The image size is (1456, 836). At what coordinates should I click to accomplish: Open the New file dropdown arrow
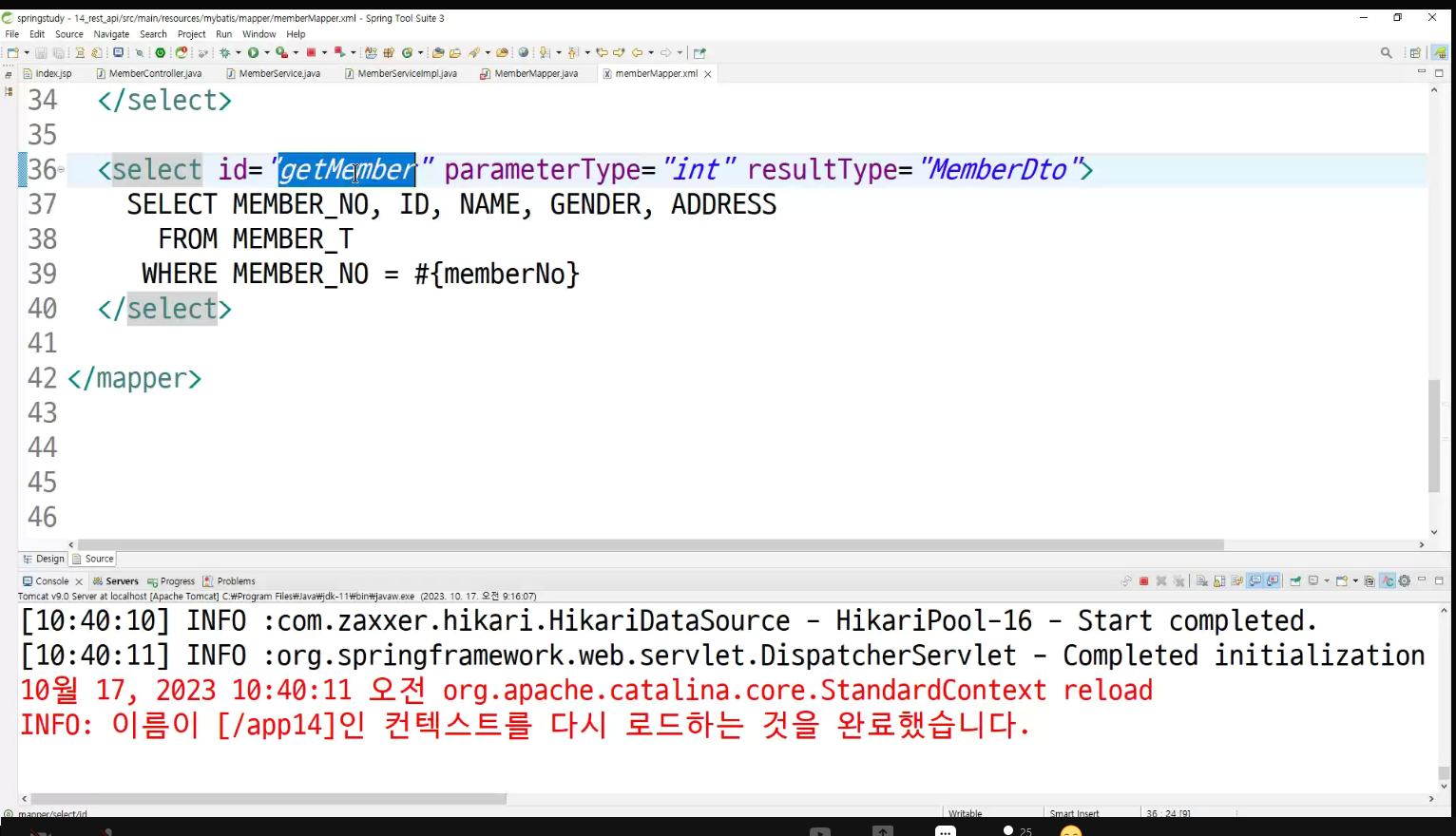[x=27, y=53]
